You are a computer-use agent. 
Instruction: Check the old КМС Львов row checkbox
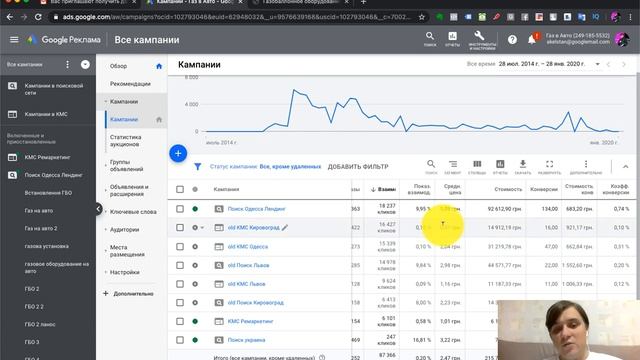click(180, 284)
